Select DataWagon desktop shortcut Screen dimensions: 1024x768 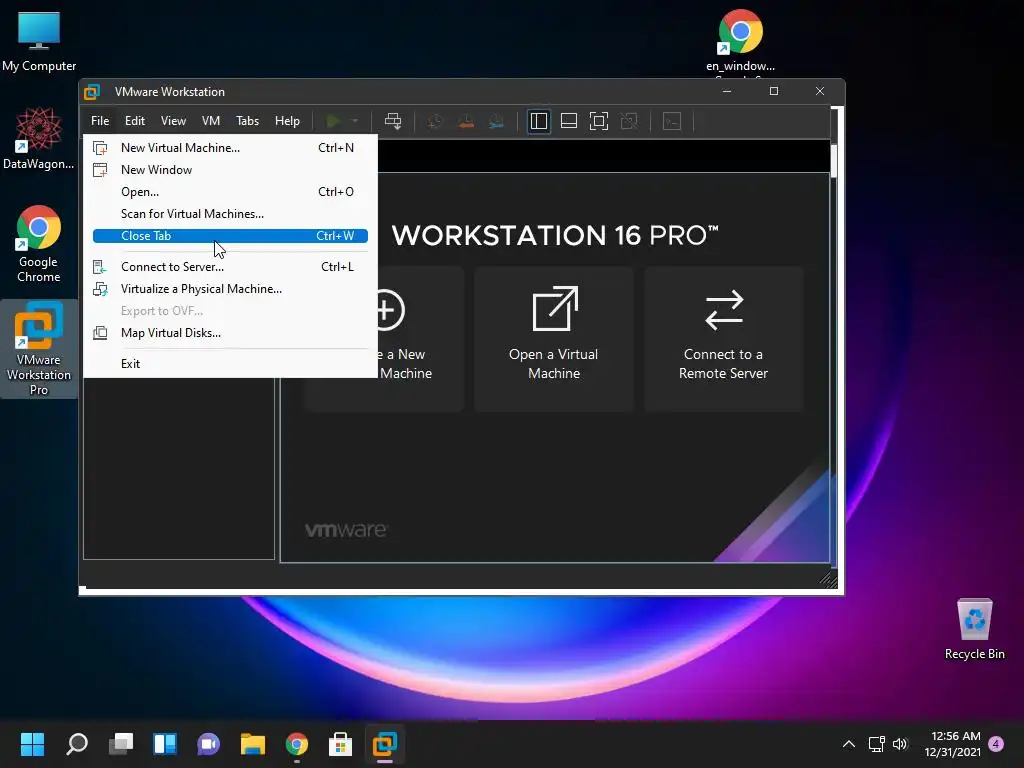coord(39,138)
